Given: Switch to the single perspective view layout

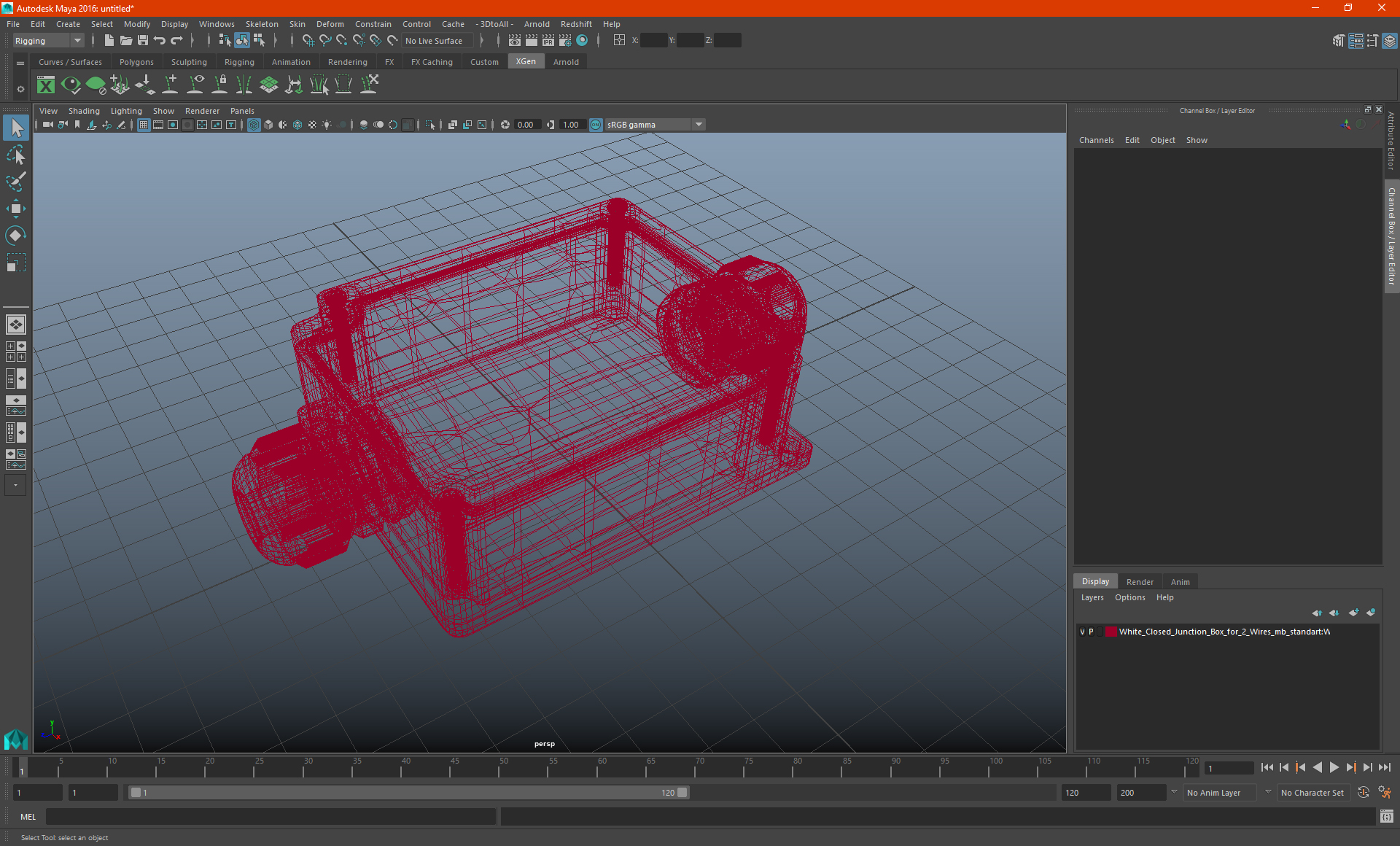Looking at the screenshot, I should coord(16,325).
